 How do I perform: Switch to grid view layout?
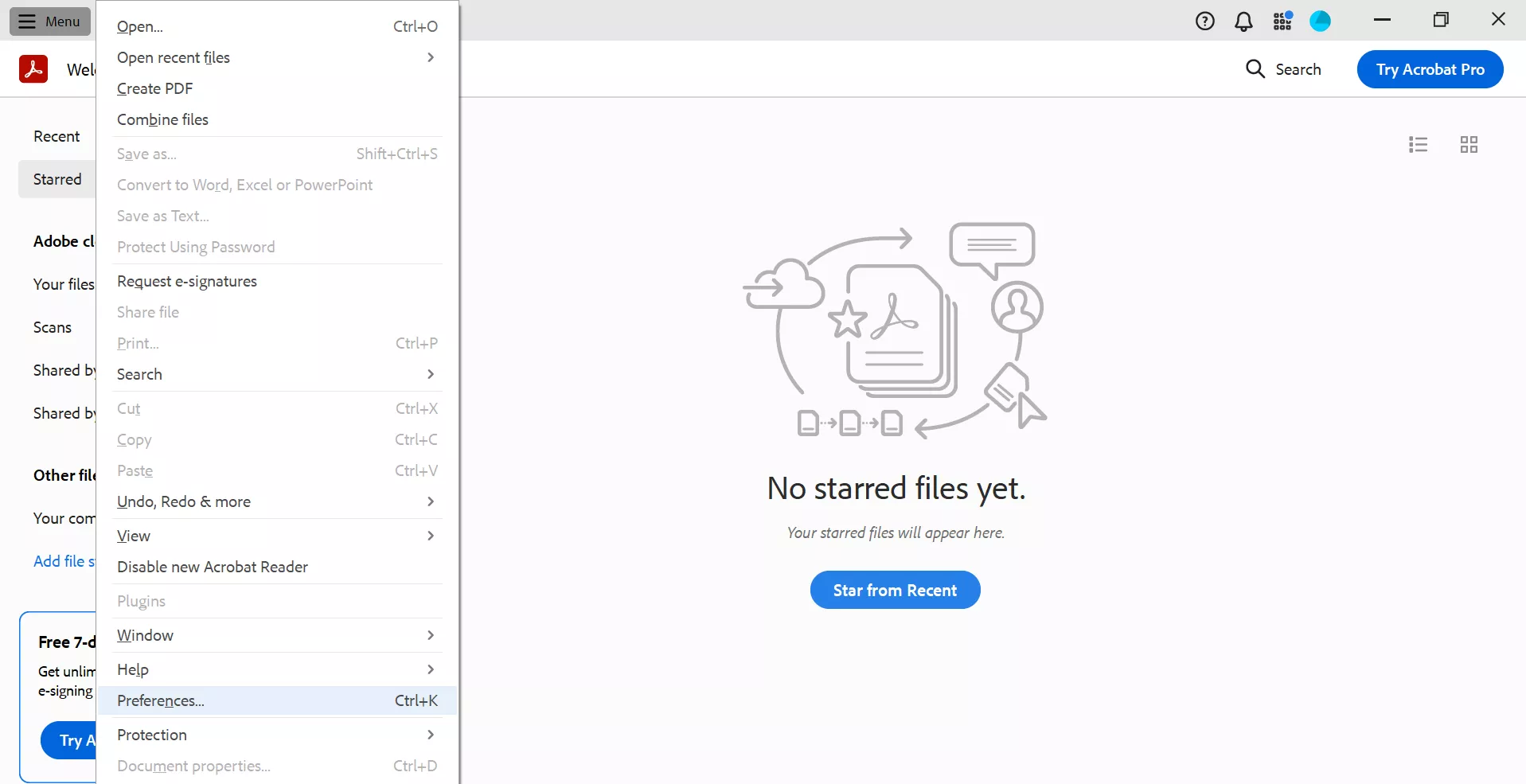tap(1469, 144)
